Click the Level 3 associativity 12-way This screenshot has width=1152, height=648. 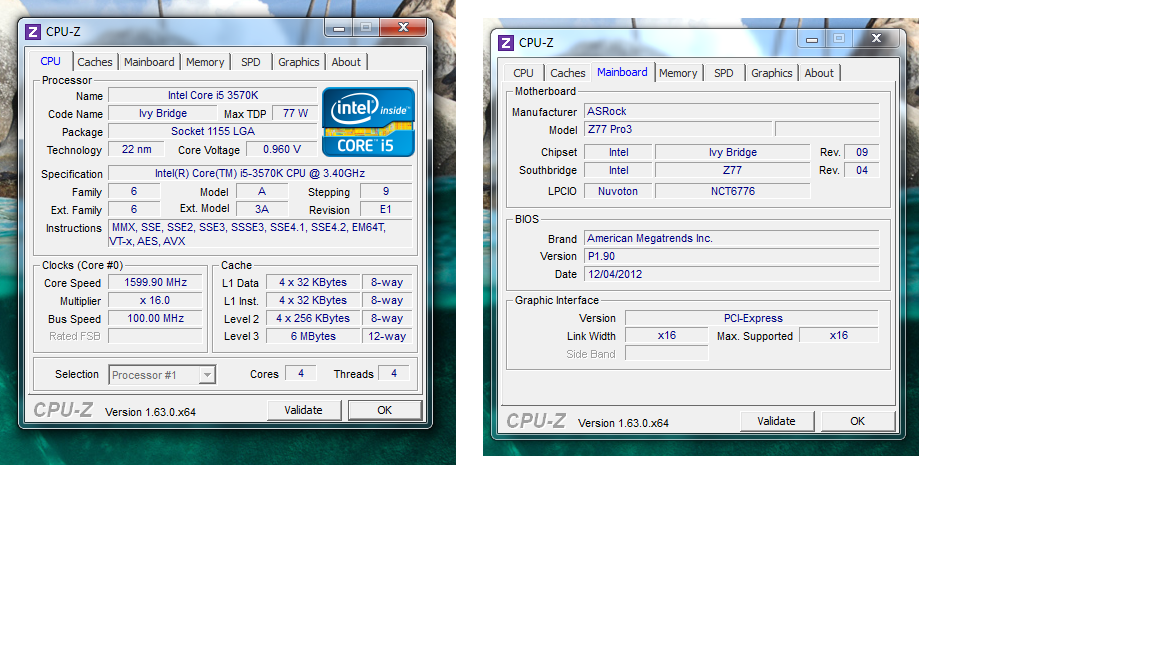click(386, 336)
